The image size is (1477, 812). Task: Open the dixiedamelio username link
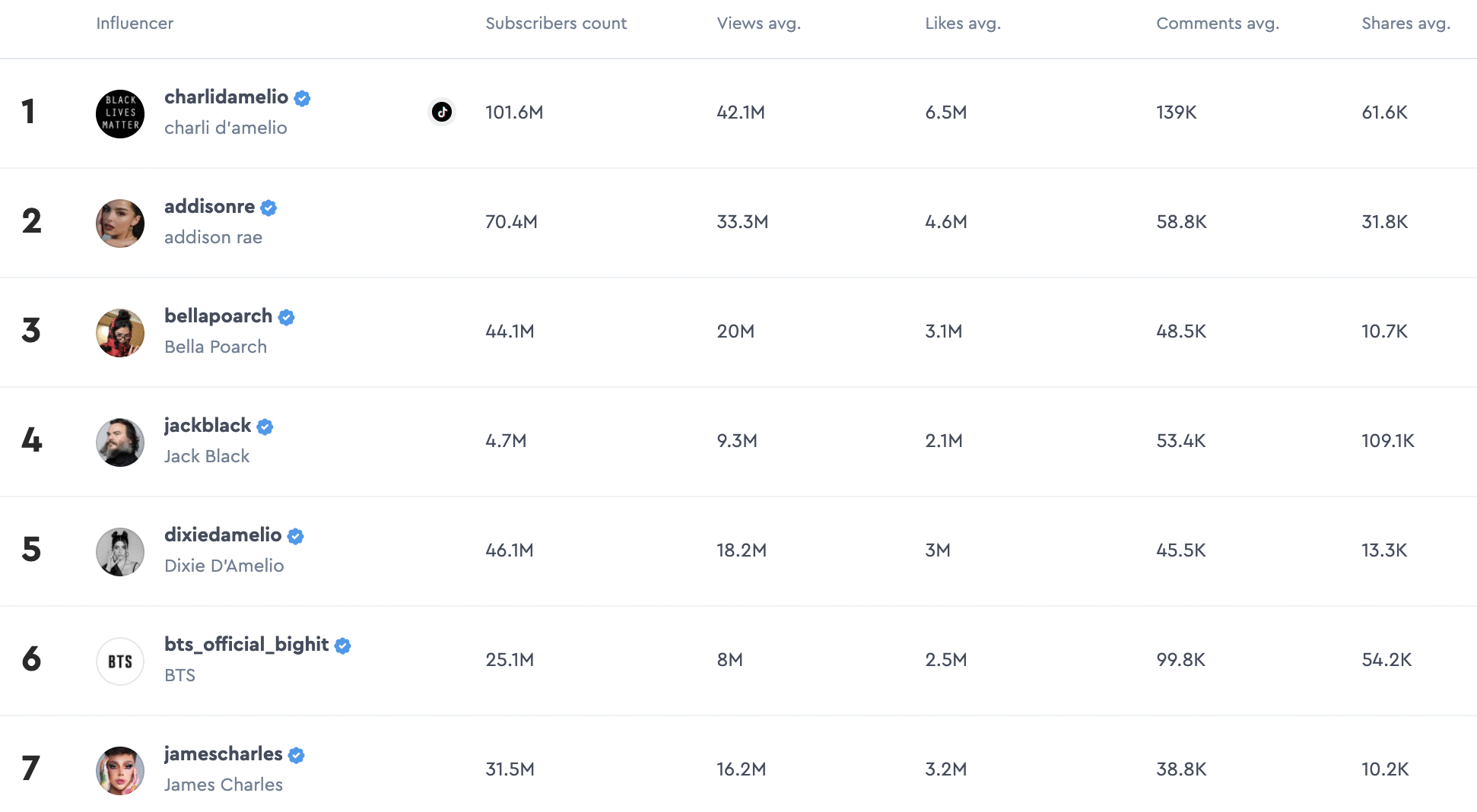223,534
